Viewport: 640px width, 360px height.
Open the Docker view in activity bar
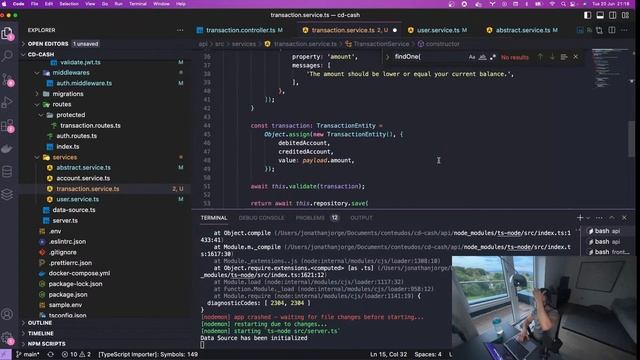[x=7, y=149]
